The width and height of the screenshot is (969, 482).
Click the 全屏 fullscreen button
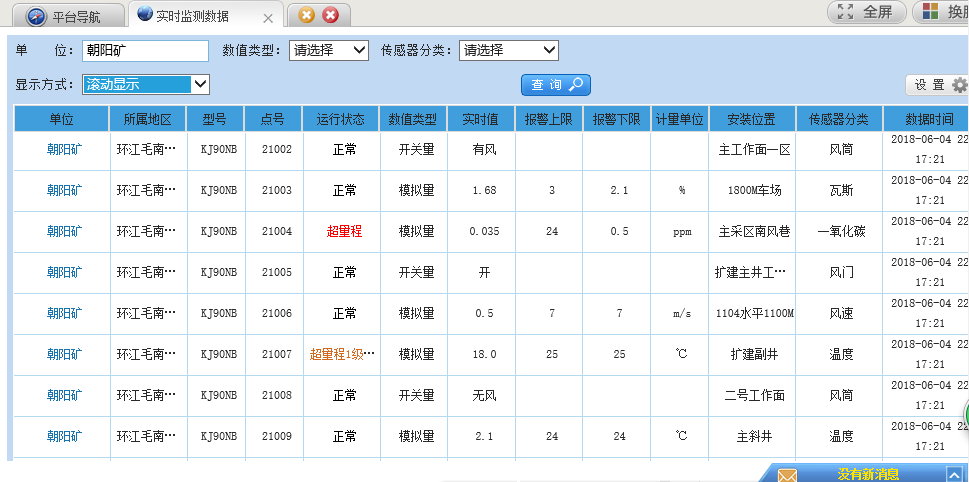[866, 12]
